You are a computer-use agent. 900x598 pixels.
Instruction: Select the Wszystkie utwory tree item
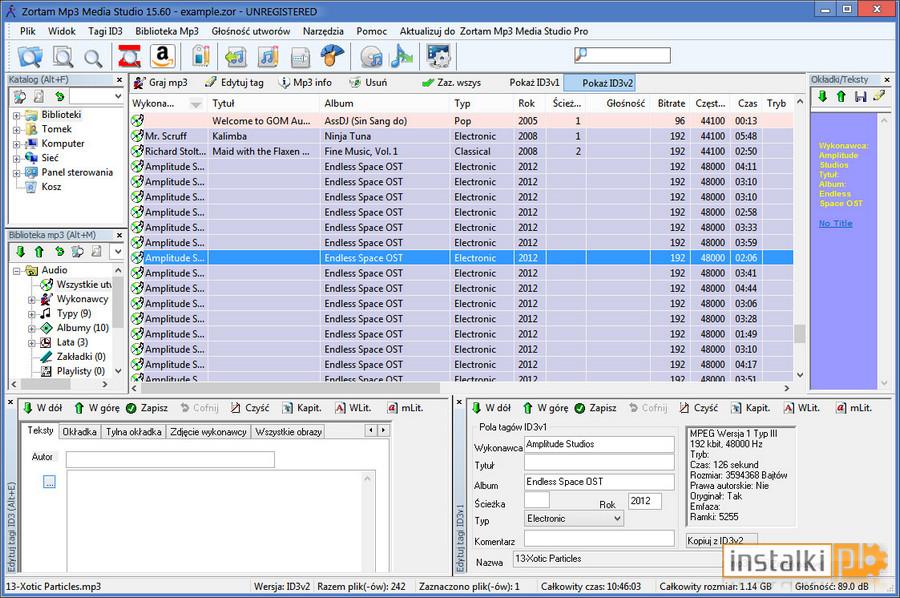(77, 285)
